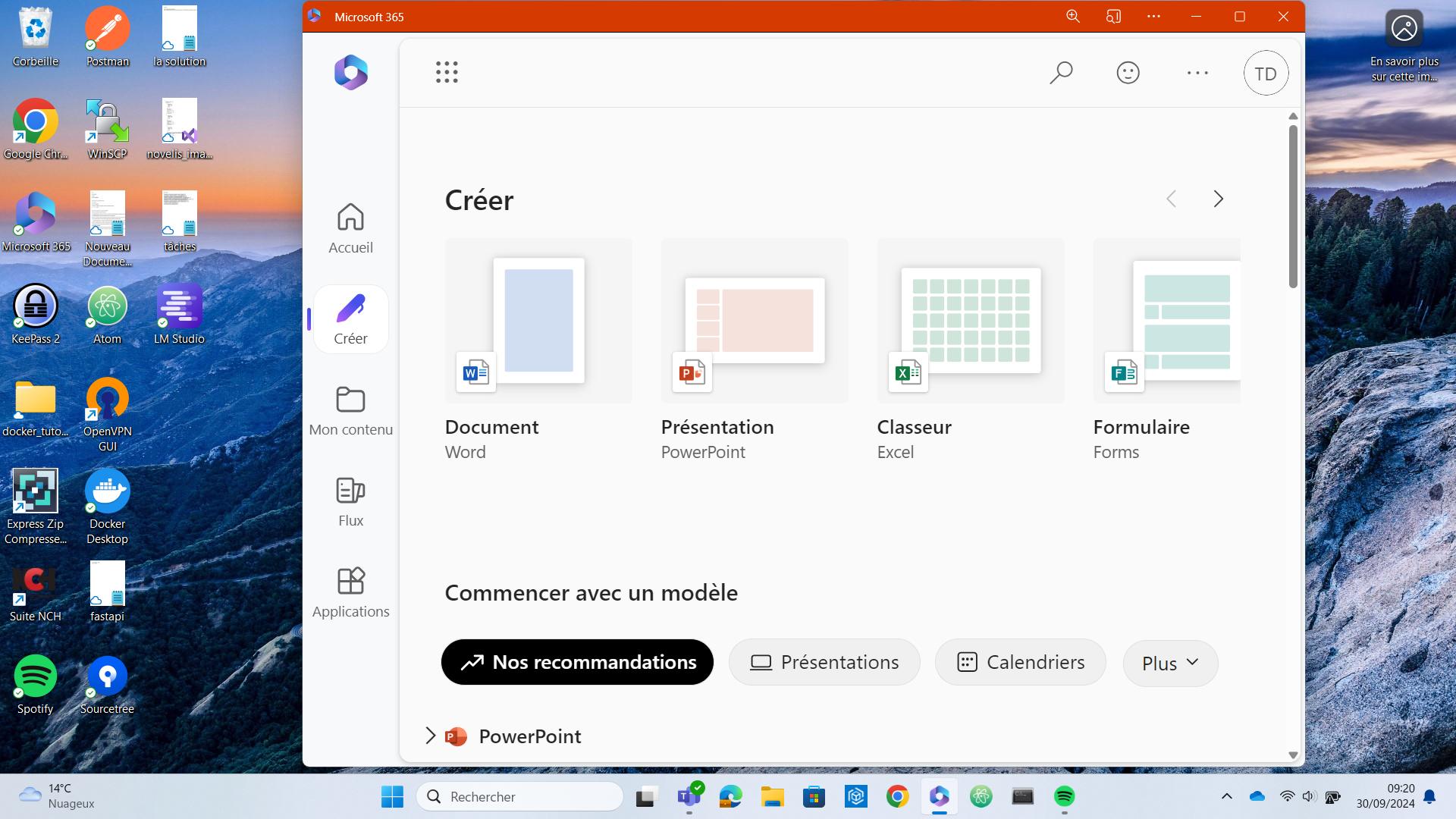Select the Nos recommandations filter tab
Image resolution: width=1456 pixels, height=819 pixels.
coord(578,661)
